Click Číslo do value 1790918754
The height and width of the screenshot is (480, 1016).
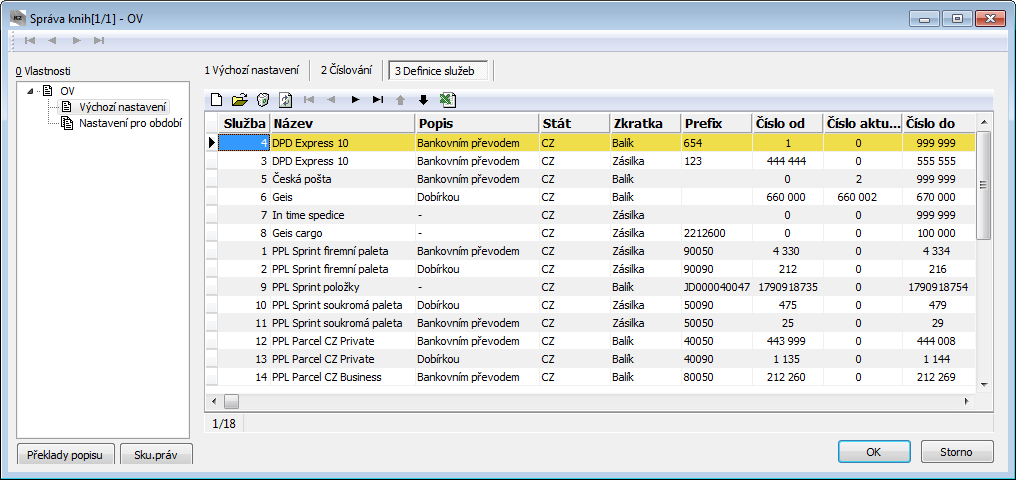pyautogui.click(x=939, y=286)
